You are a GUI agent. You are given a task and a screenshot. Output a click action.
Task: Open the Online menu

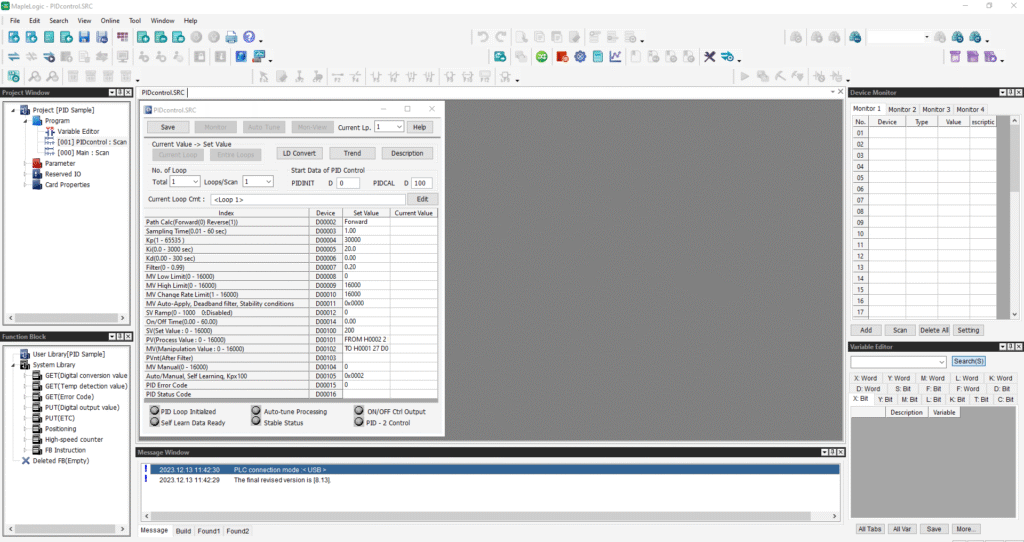coord(110,21)
